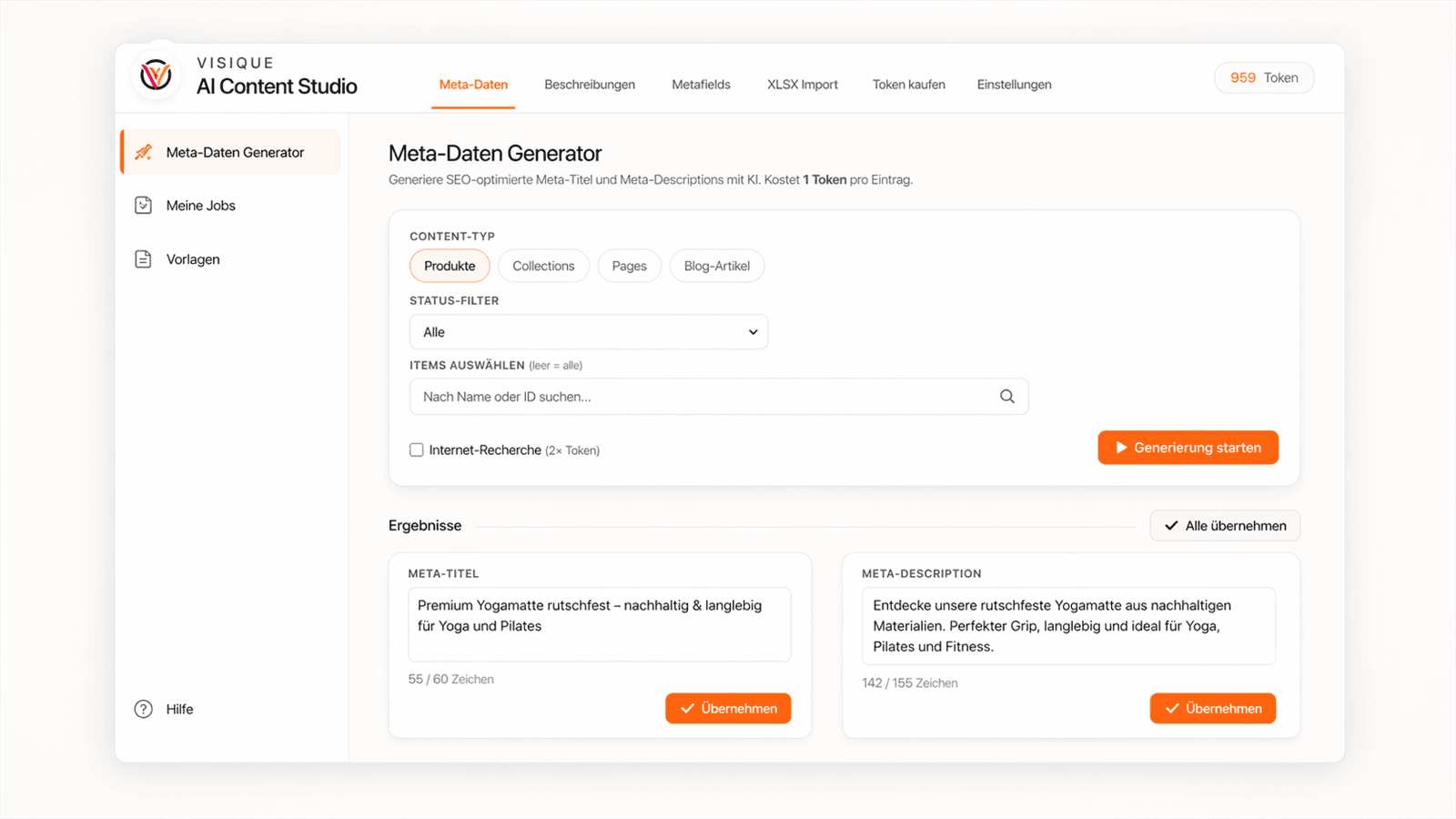Image resolution: width=1456 pixels, height=819 pixels.
Task: Click the AI Content Studio title text
Action: pos(277,86)
